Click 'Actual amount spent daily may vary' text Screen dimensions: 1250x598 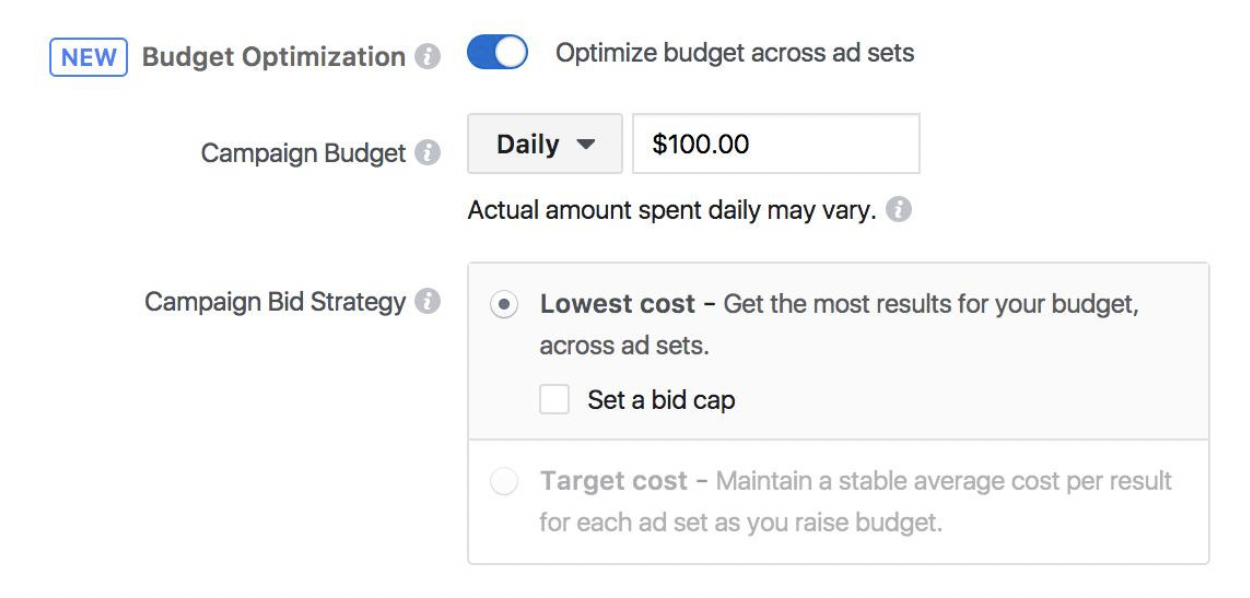672,211
